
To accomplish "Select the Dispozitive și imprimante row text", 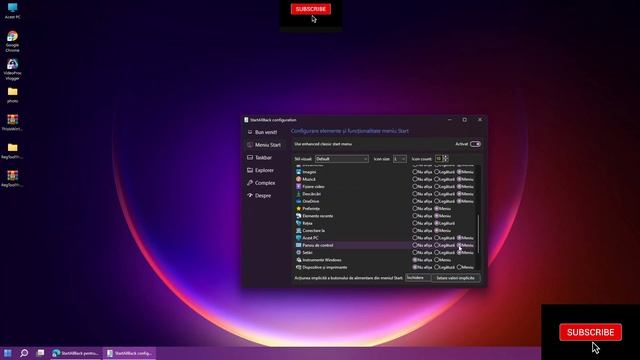I will pos(324,267).
